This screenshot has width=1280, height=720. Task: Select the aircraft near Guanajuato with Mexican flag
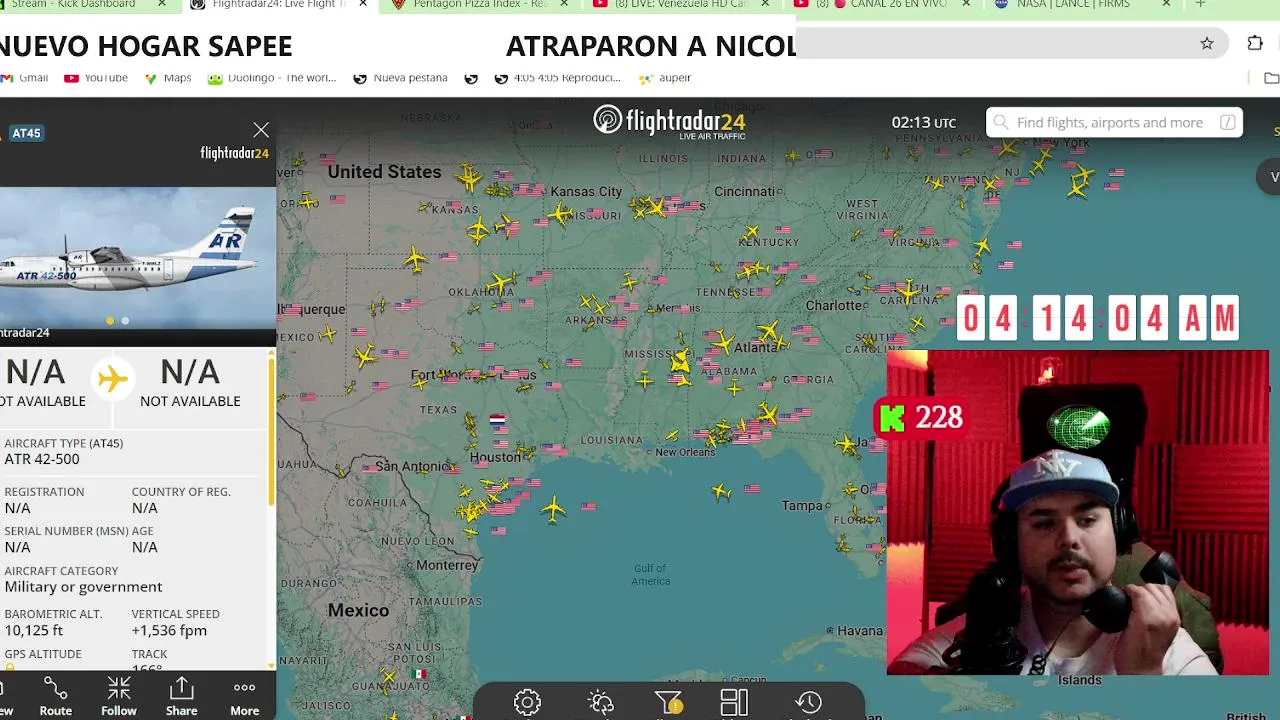click(390, 678)
